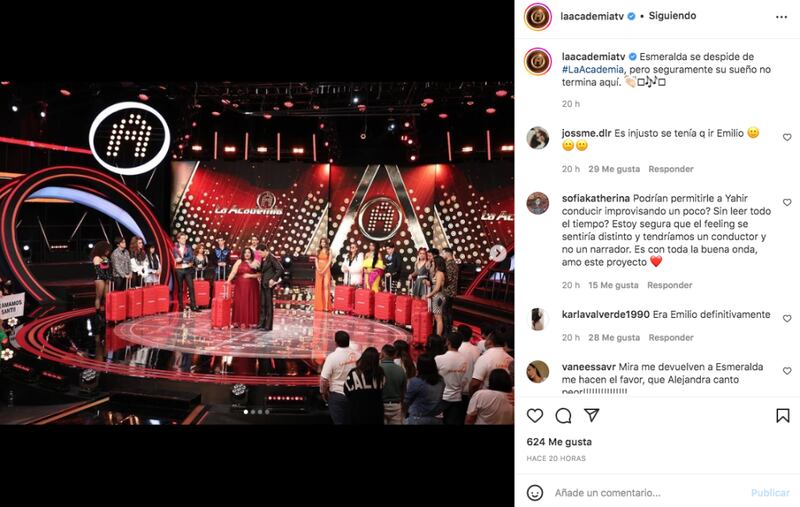
Task: Open the laacademiatv profile picture in the header
Action: 538,17
